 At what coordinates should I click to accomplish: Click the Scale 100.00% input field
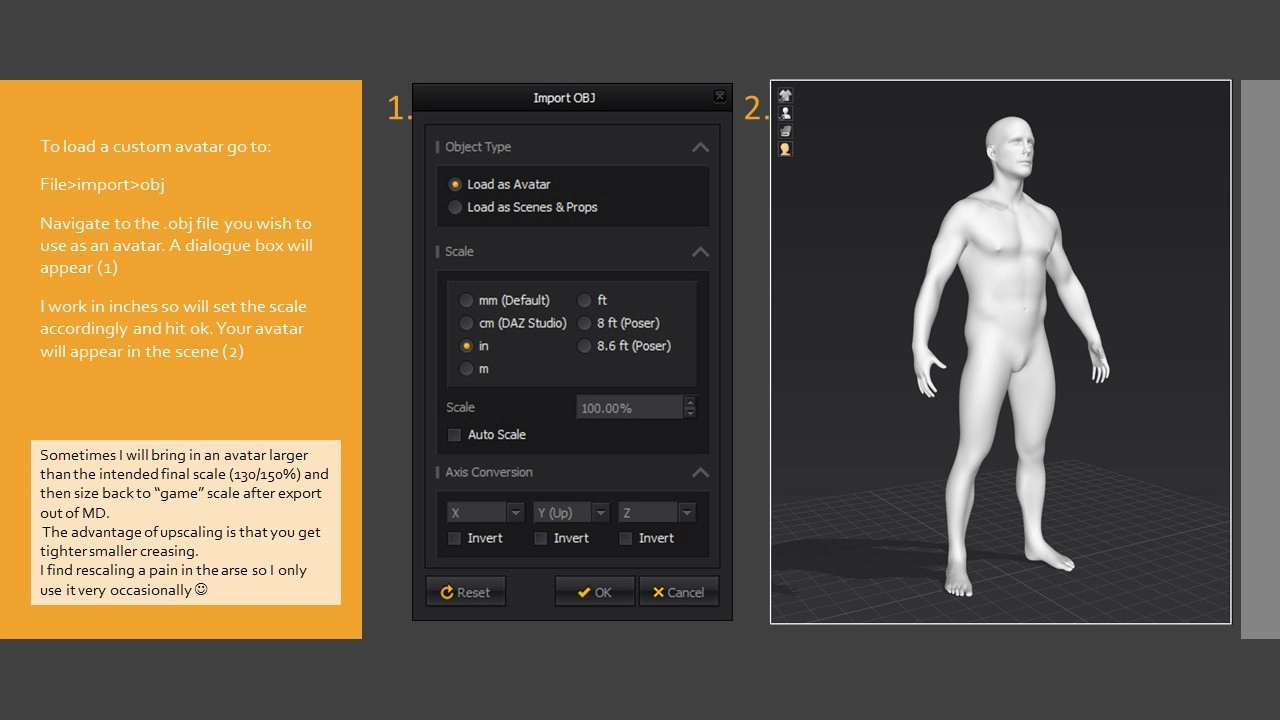[629, 407]
